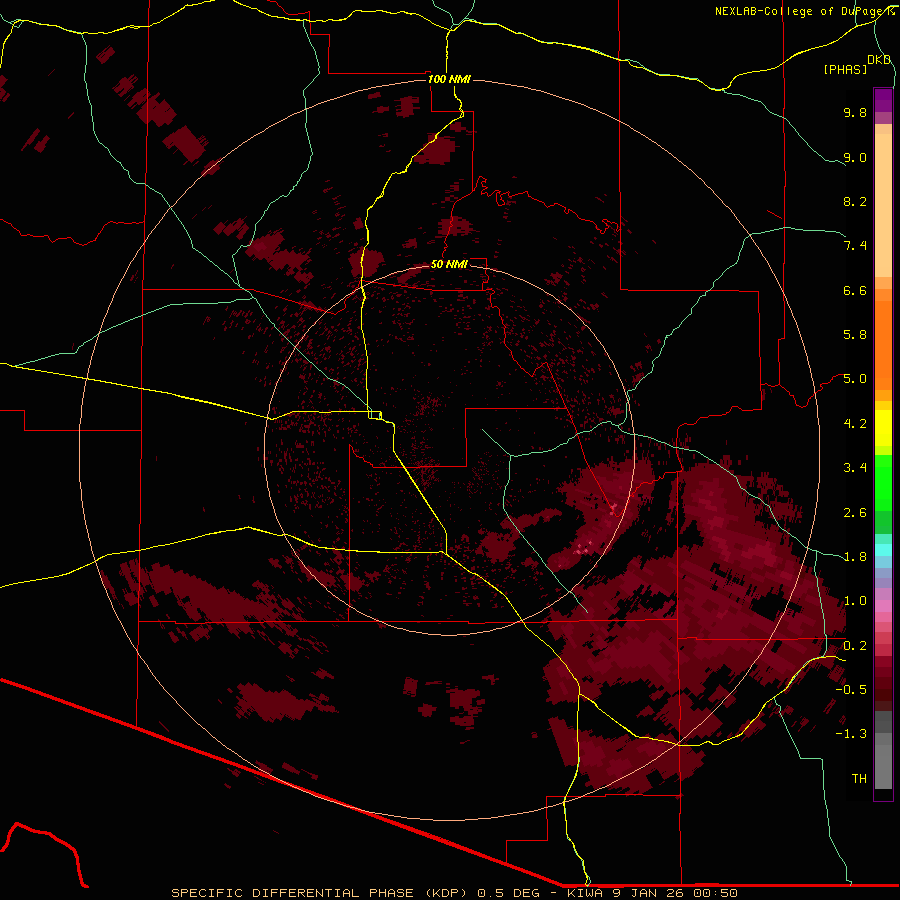The width and height of the screenshot is (900, 900).
Task: Click the 8.2 value on the color scale
Action: [855, 201]
